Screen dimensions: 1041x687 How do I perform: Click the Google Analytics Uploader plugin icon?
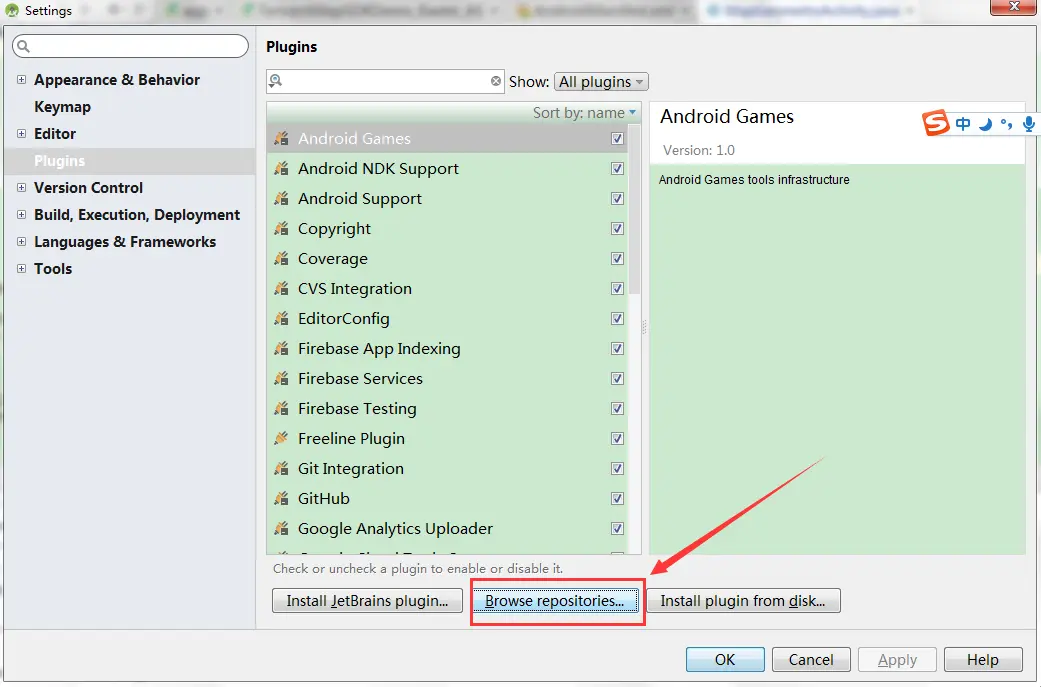tap(281, 528)
